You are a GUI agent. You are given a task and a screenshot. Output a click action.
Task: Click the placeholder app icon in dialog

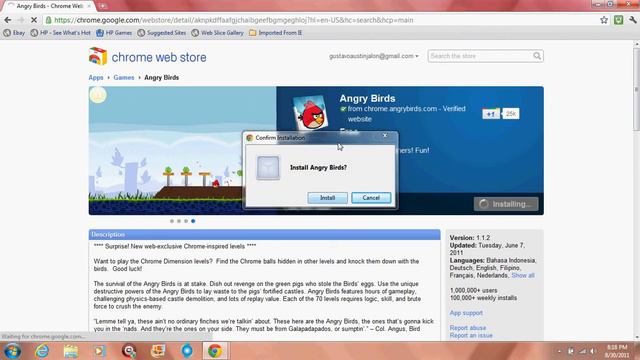[268, 168]
